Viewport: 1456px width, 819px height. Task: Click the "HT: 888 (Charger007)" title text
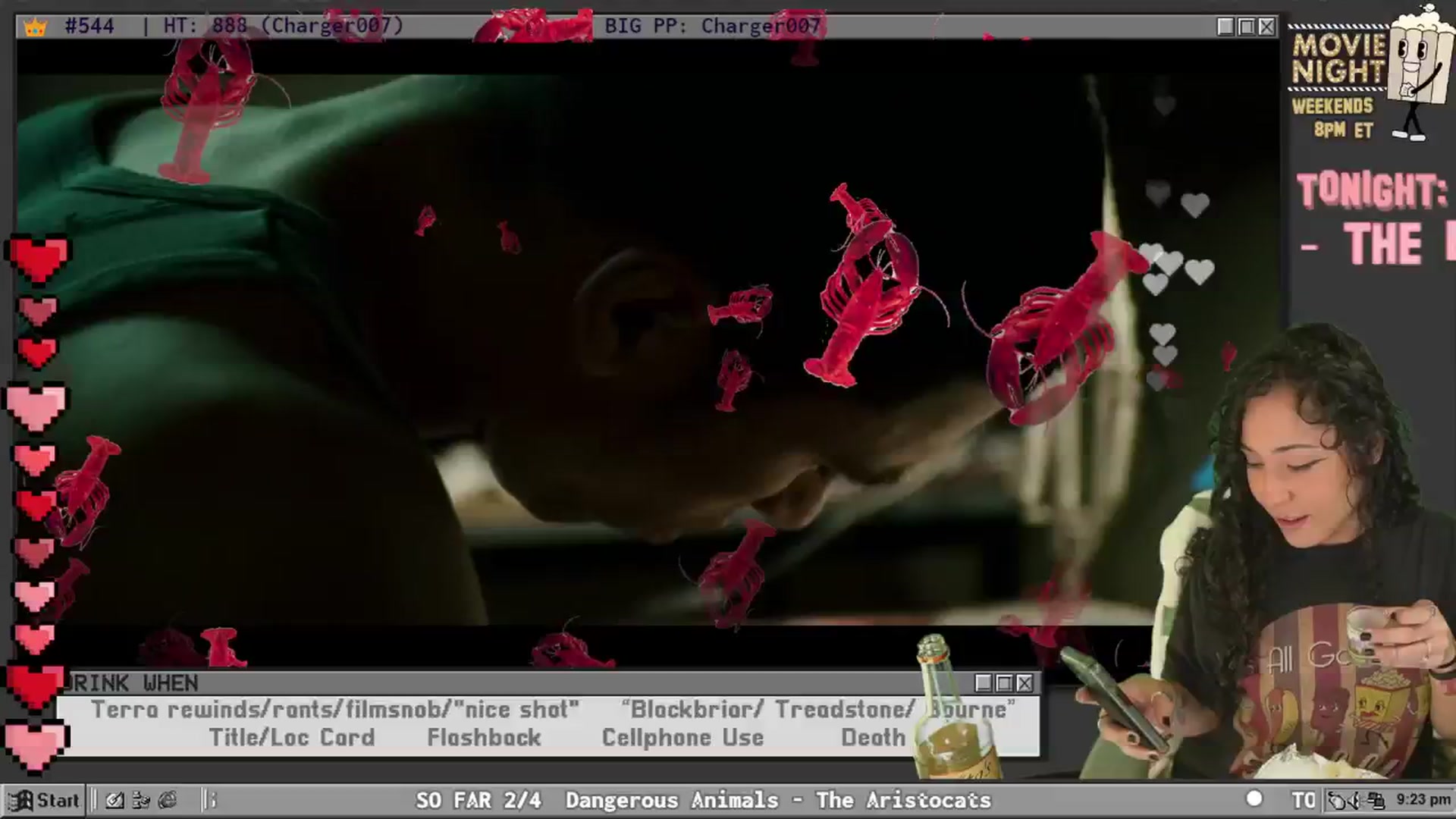pos(284,27)
